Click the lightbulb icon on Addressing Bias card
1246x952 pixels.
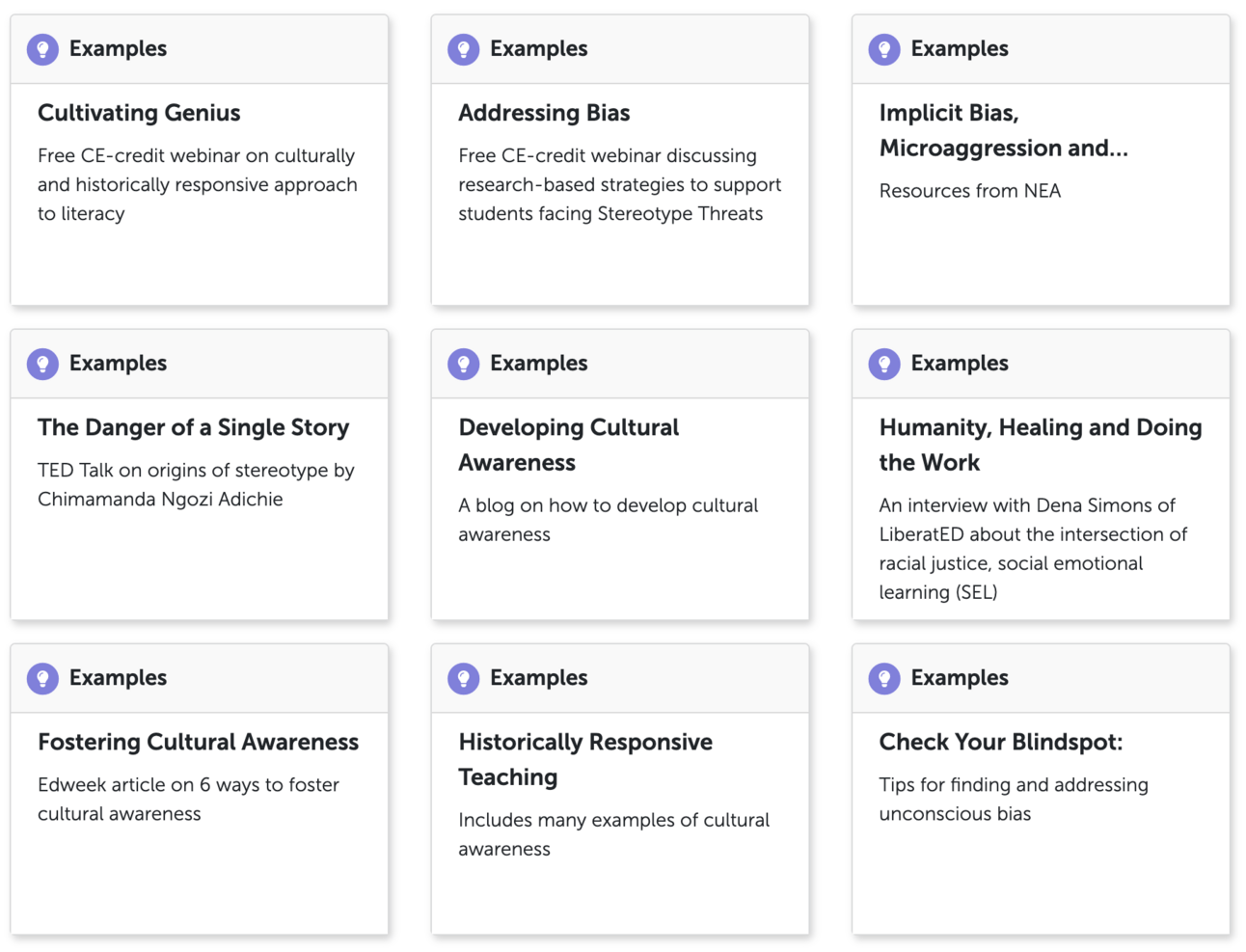(x=464, y=49)
